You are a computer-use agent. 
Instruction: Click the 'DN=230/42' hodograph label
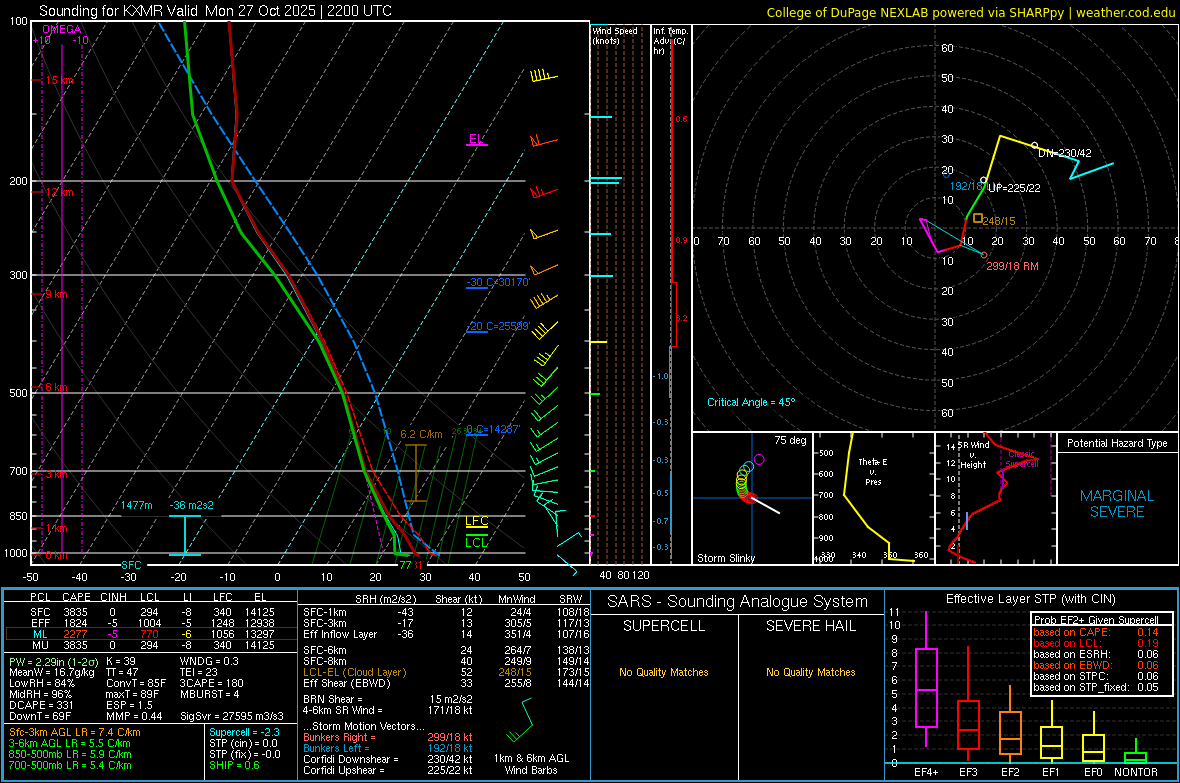pyautogui.click(x=1065, y=153)
